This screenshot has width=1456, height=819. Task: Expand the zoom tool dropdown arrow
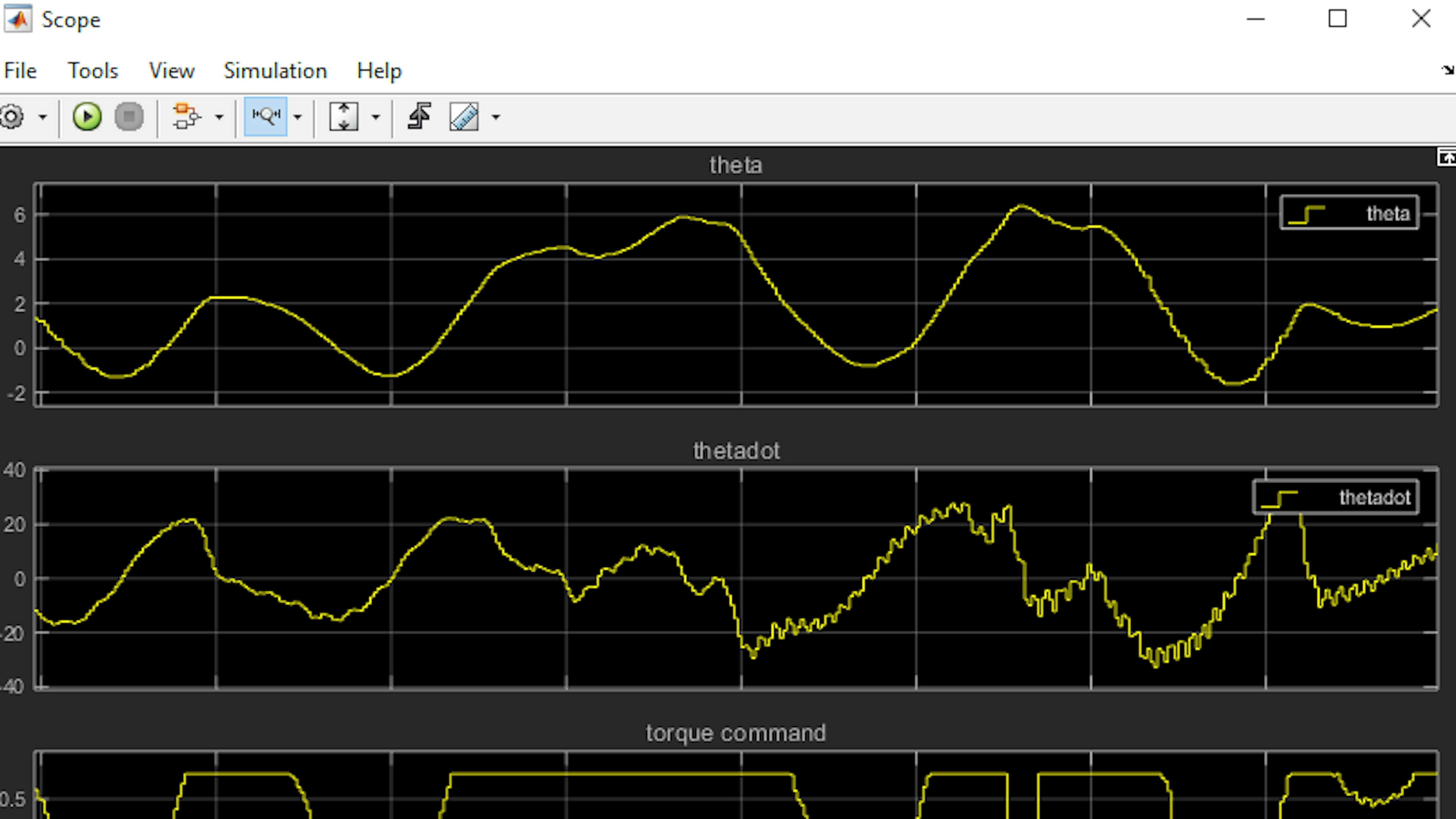pos(297,117)
